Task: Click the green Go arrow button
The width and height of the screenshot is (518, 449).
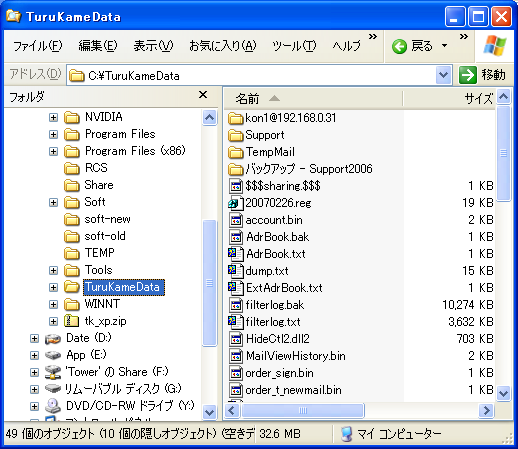Action: 467,75
